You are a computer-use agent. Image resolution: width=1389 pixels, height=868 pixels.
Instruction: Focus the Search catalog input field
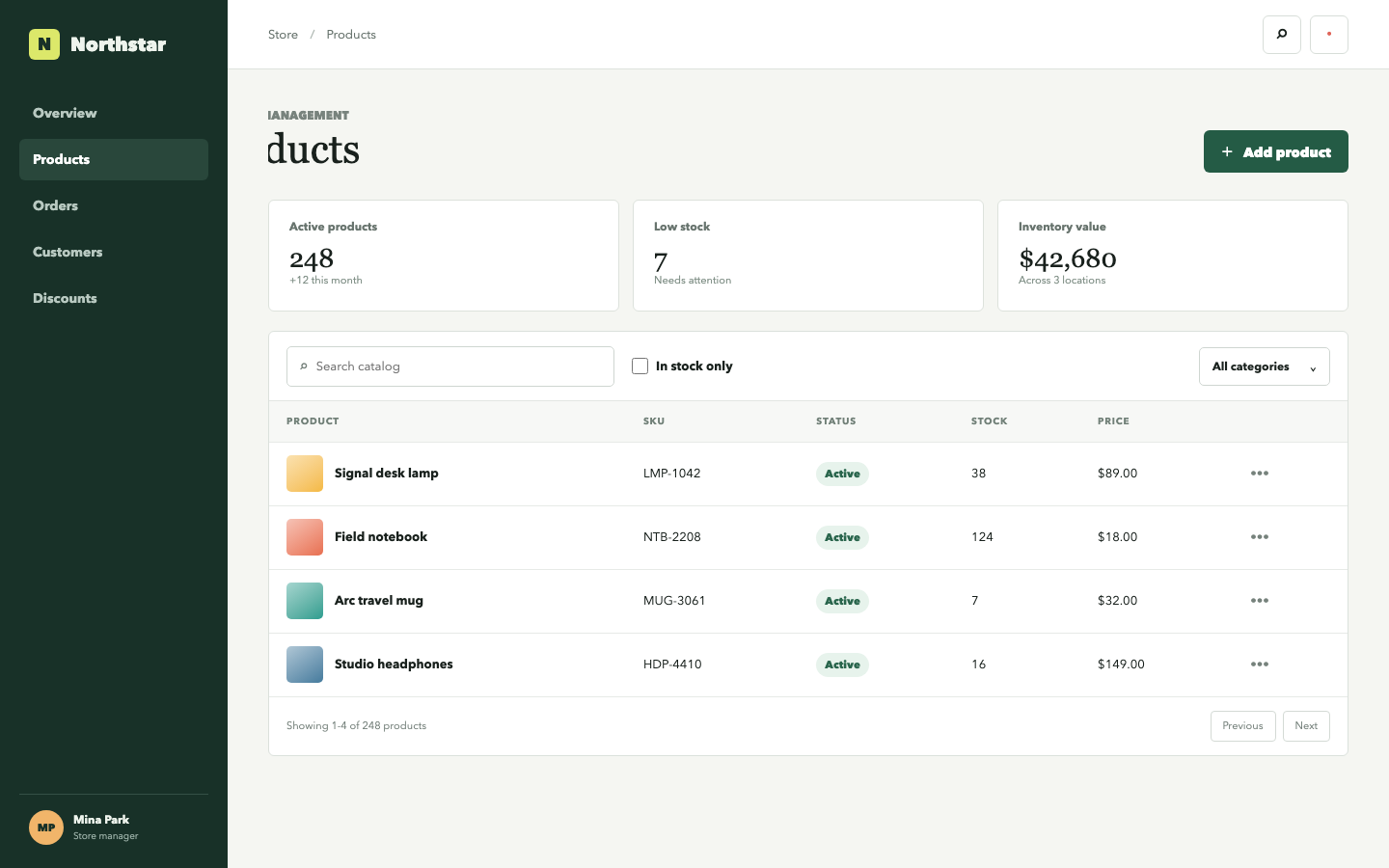tap(450, 366)
